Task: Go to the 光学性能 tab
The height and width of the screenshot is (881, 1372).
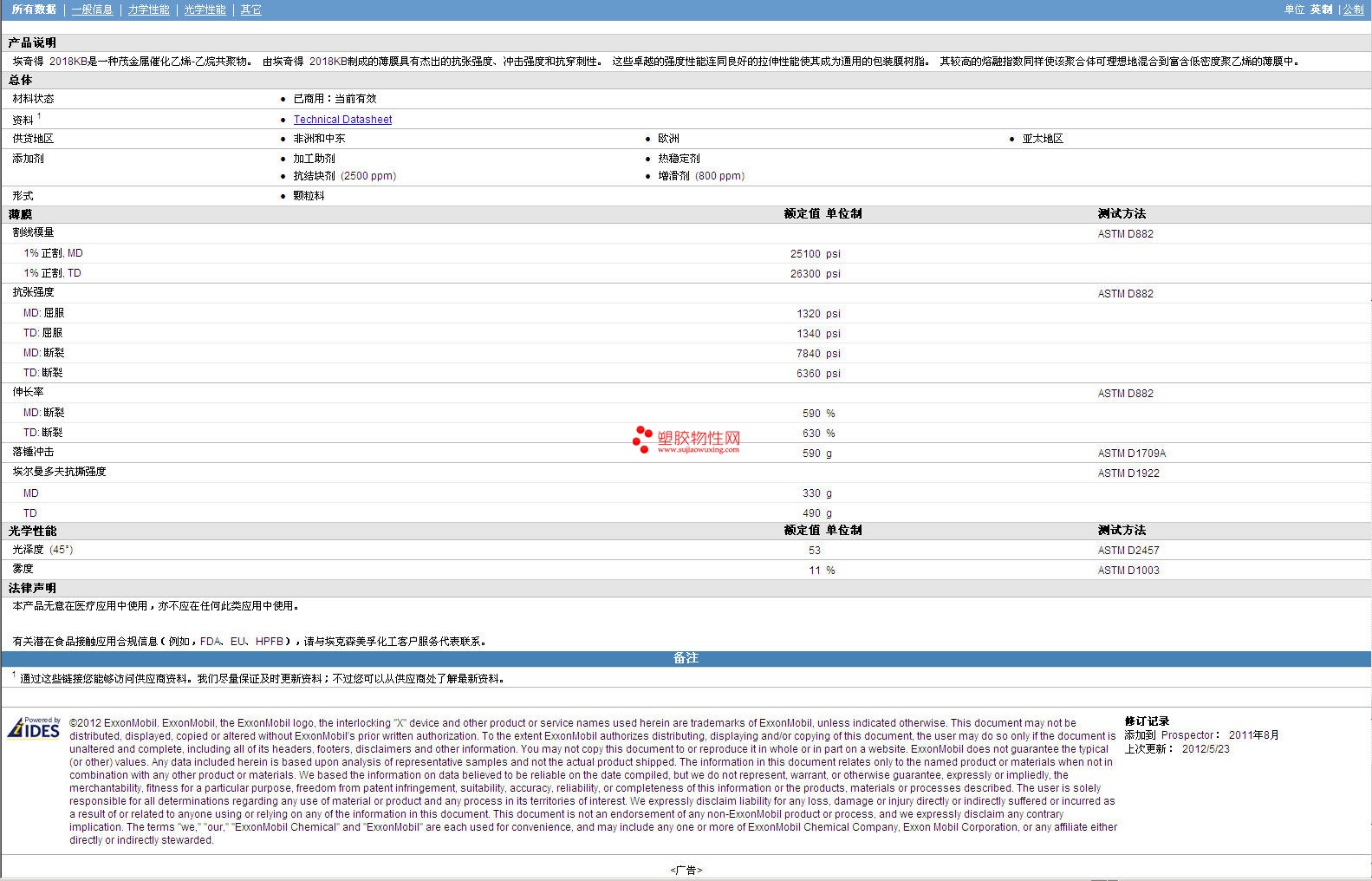Action: pos(205,10)
